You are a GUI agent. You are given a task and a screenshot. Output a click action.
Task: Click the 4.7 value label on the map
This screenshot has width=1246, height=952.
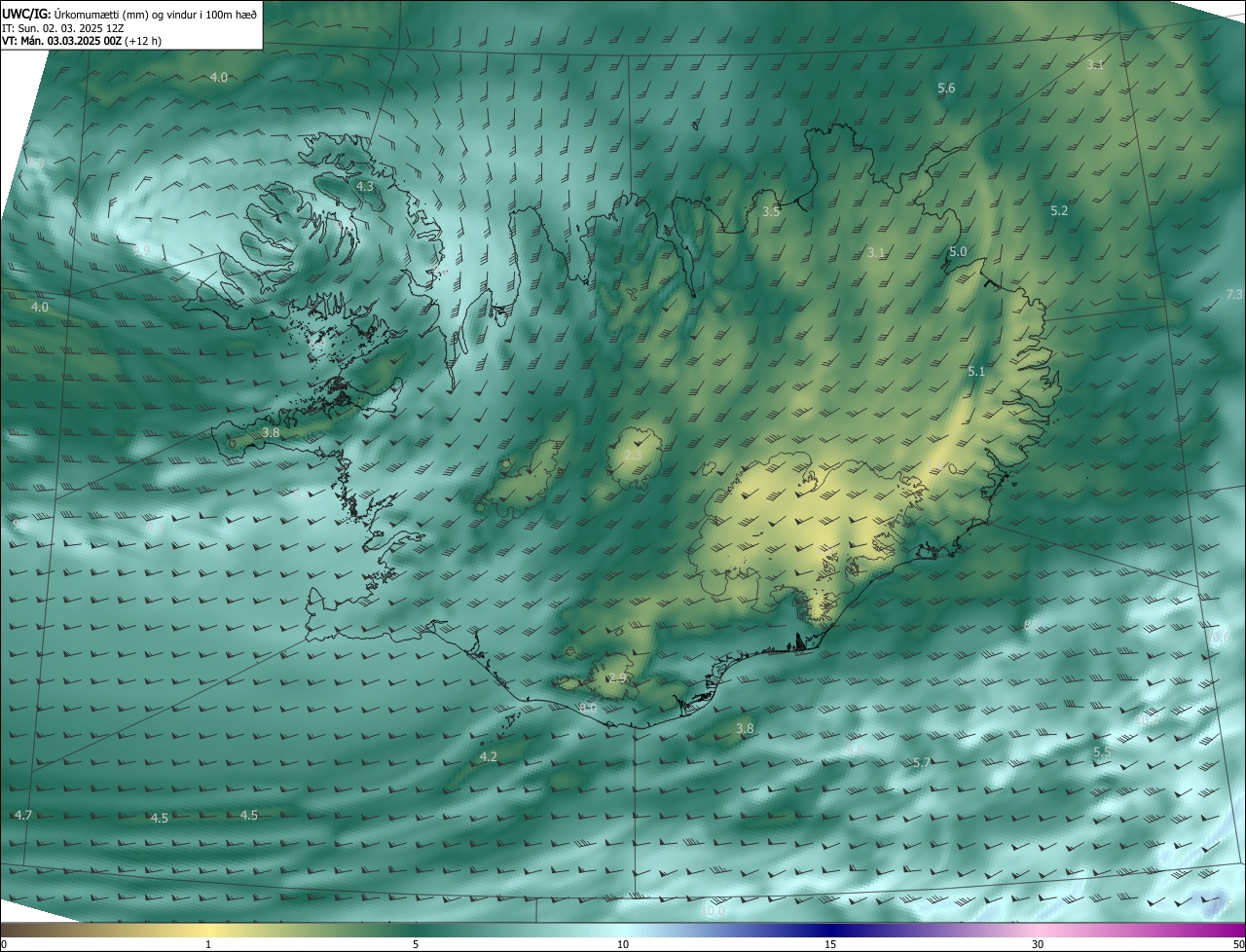coord(24,815)
